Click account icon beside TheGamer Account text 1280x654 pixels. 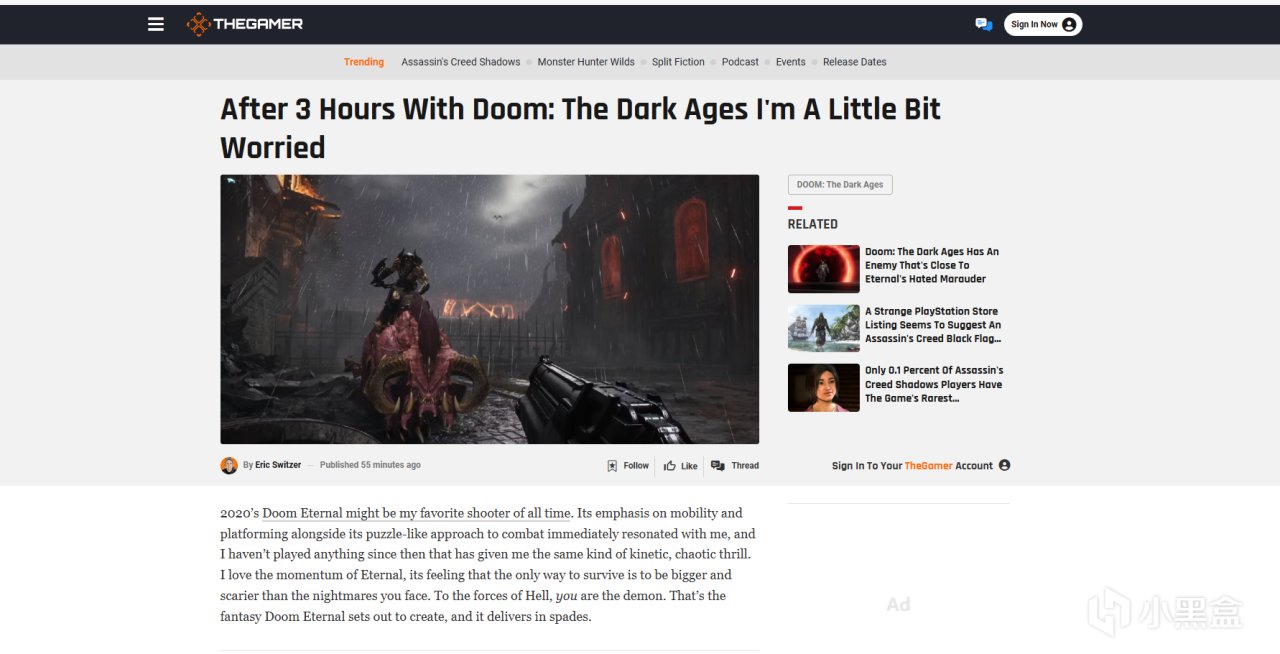pos(1005,465)
